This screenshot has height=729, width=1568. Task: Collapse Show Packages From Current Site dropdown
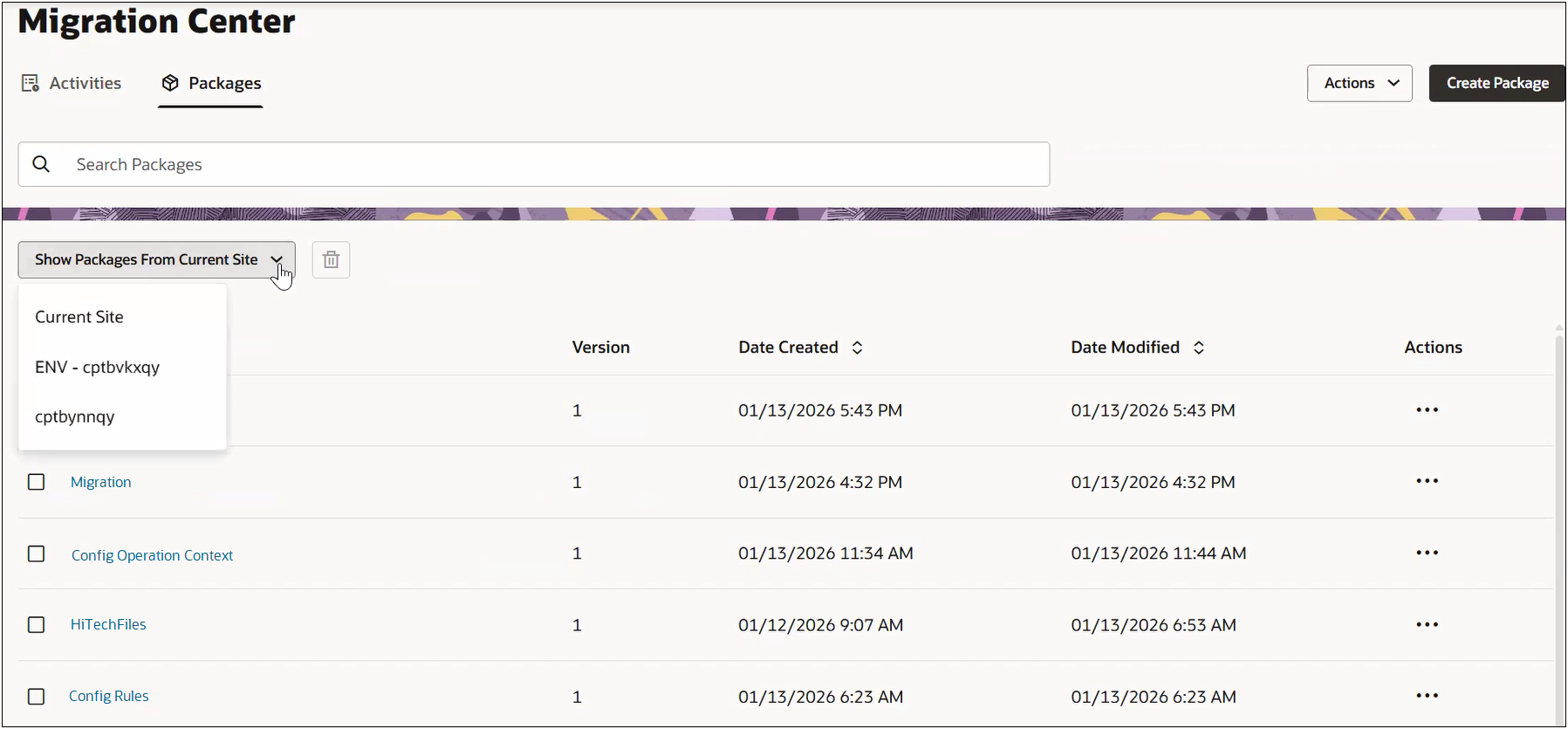point(156,260)
